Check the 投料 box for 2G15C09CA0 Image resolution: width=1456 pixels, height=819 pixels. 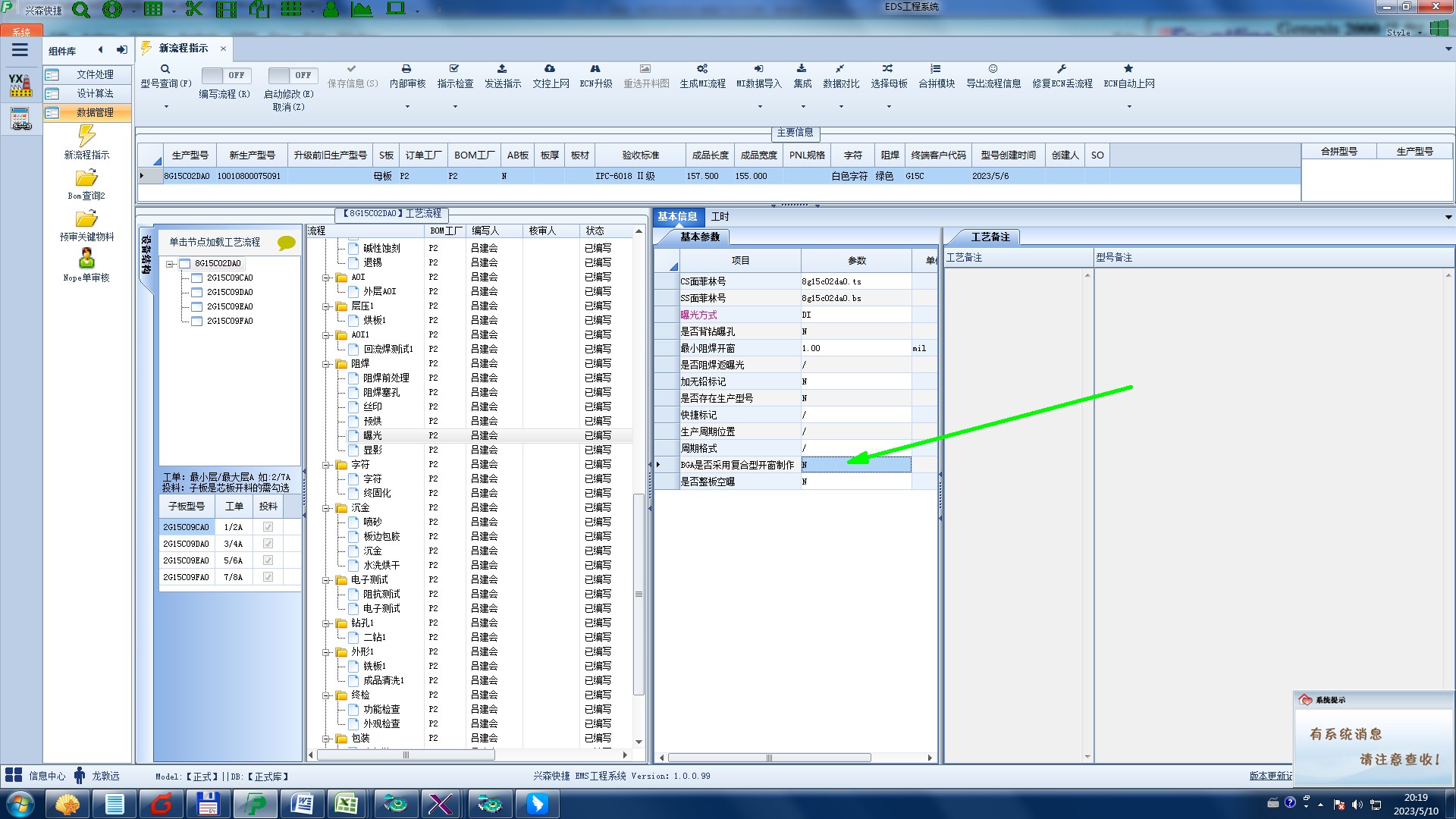click(268, 527)
